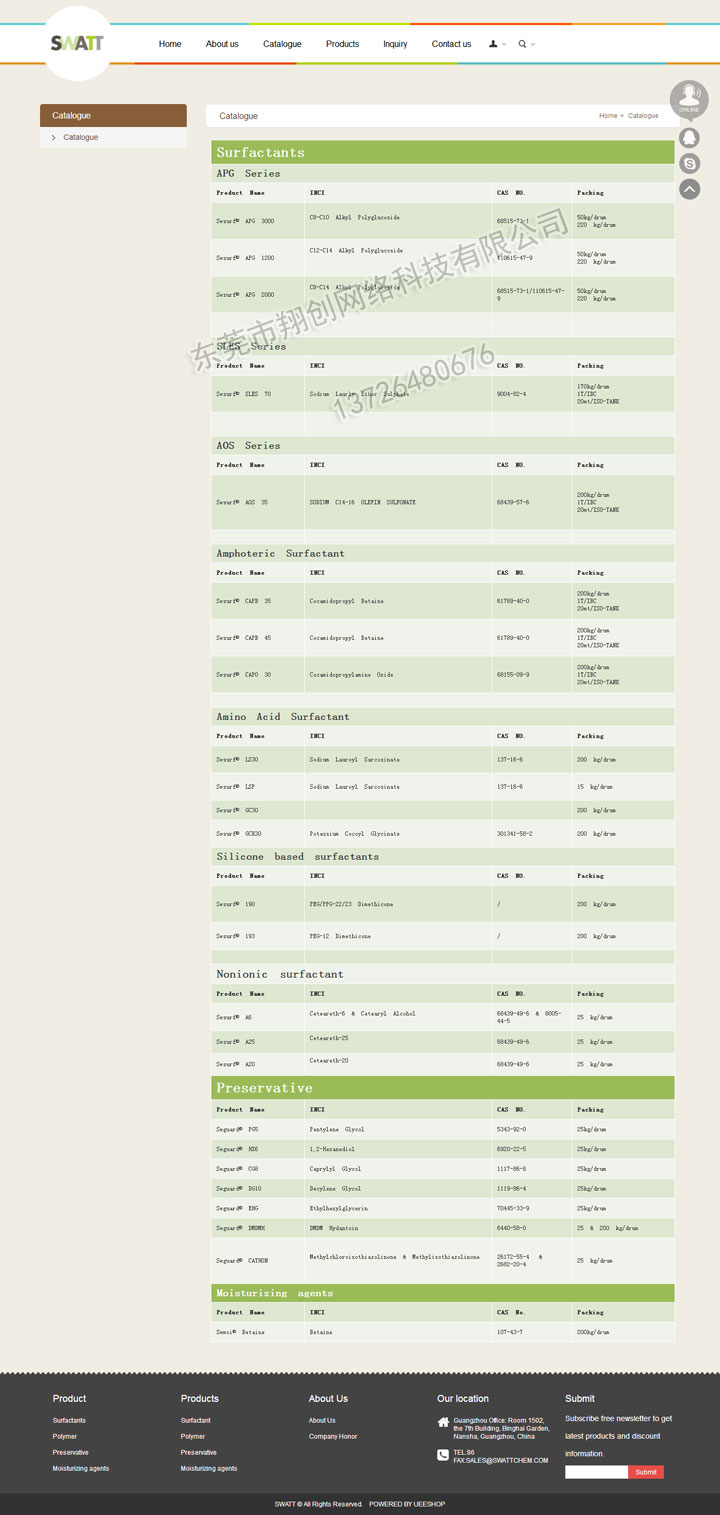Expand the Catalogue sidebar item

coord(80,137)
